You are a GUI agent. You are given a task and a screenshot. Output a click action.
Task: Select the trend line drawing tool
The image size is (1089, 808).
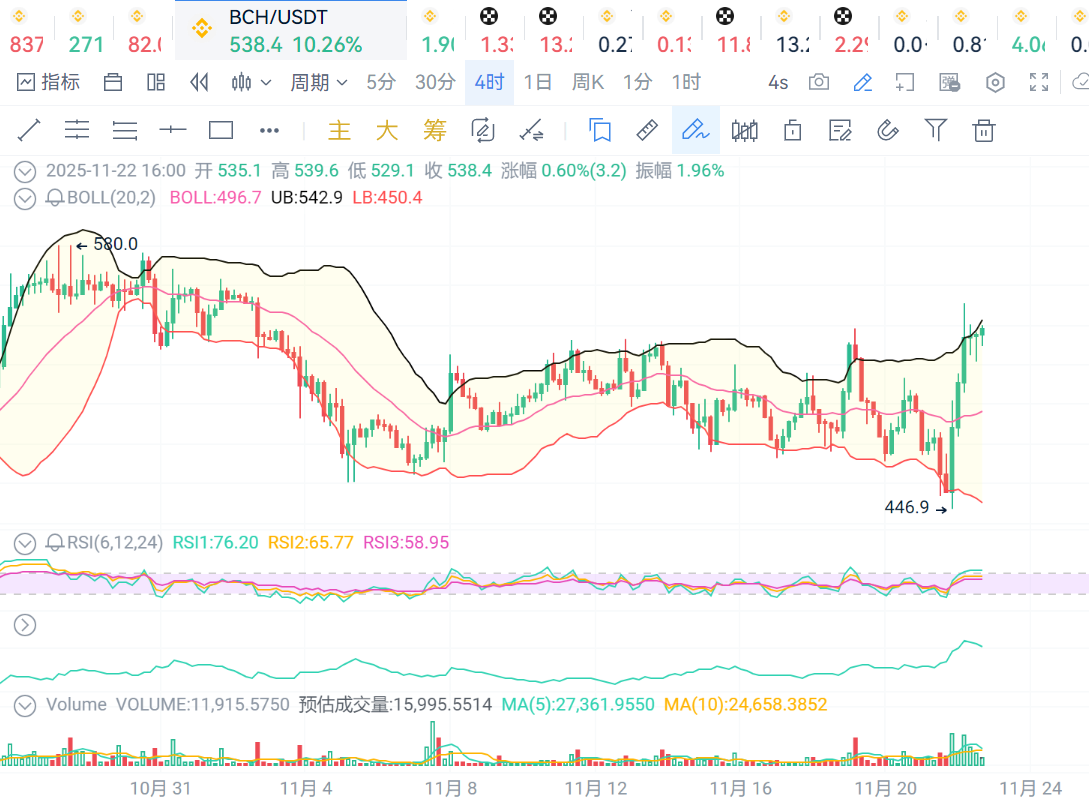click(x=28, y=130)
